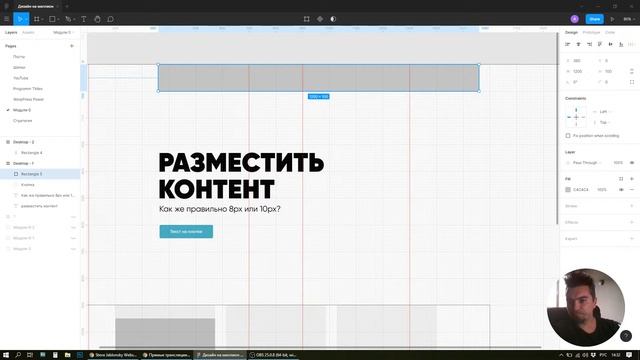Add a stroke in Stroke section
Viewport: 640px width, 360px height.
[632, 206]
